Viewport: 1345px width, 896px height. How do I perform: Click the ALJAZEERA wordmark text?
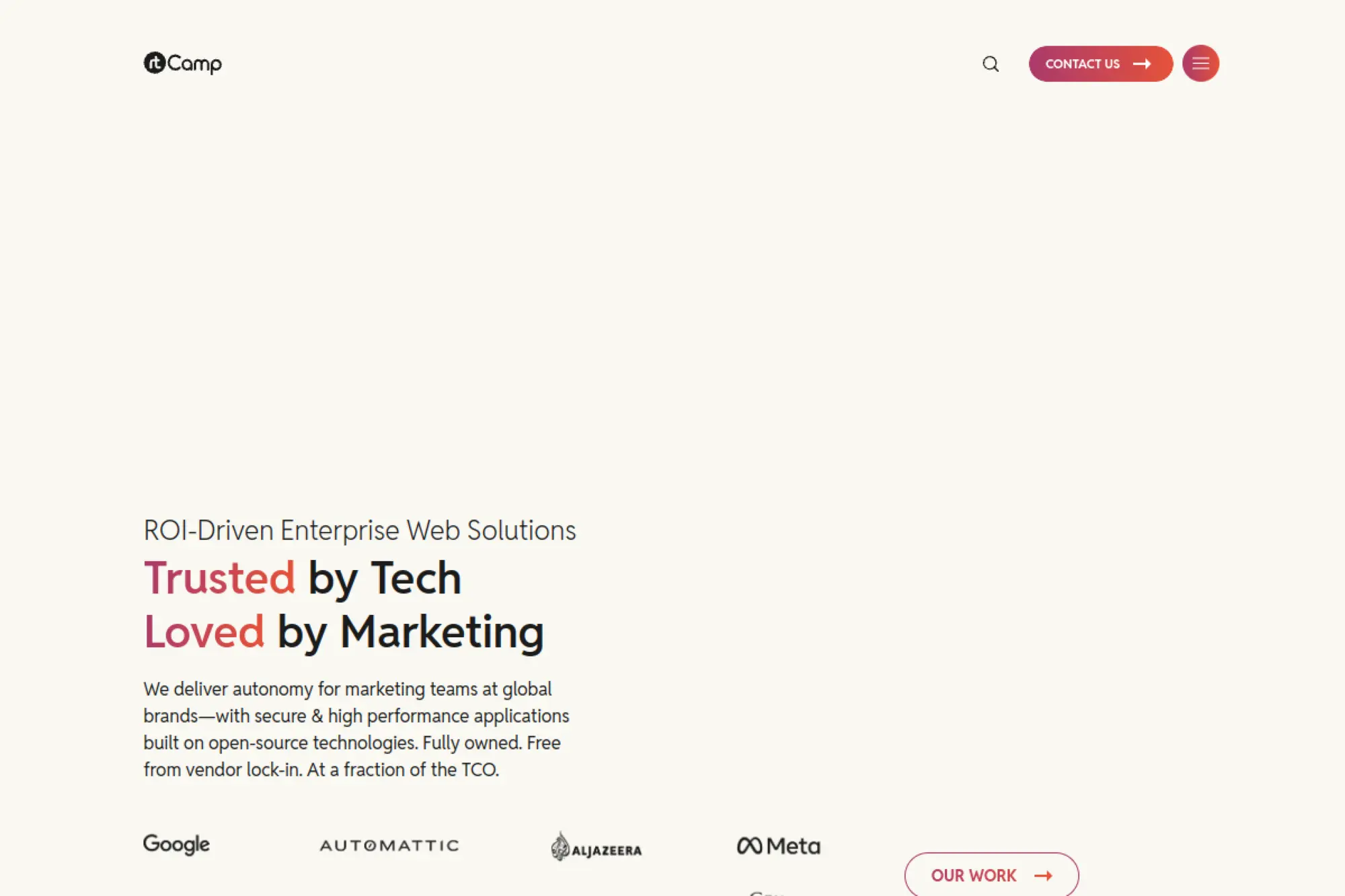tap(607, 851)
